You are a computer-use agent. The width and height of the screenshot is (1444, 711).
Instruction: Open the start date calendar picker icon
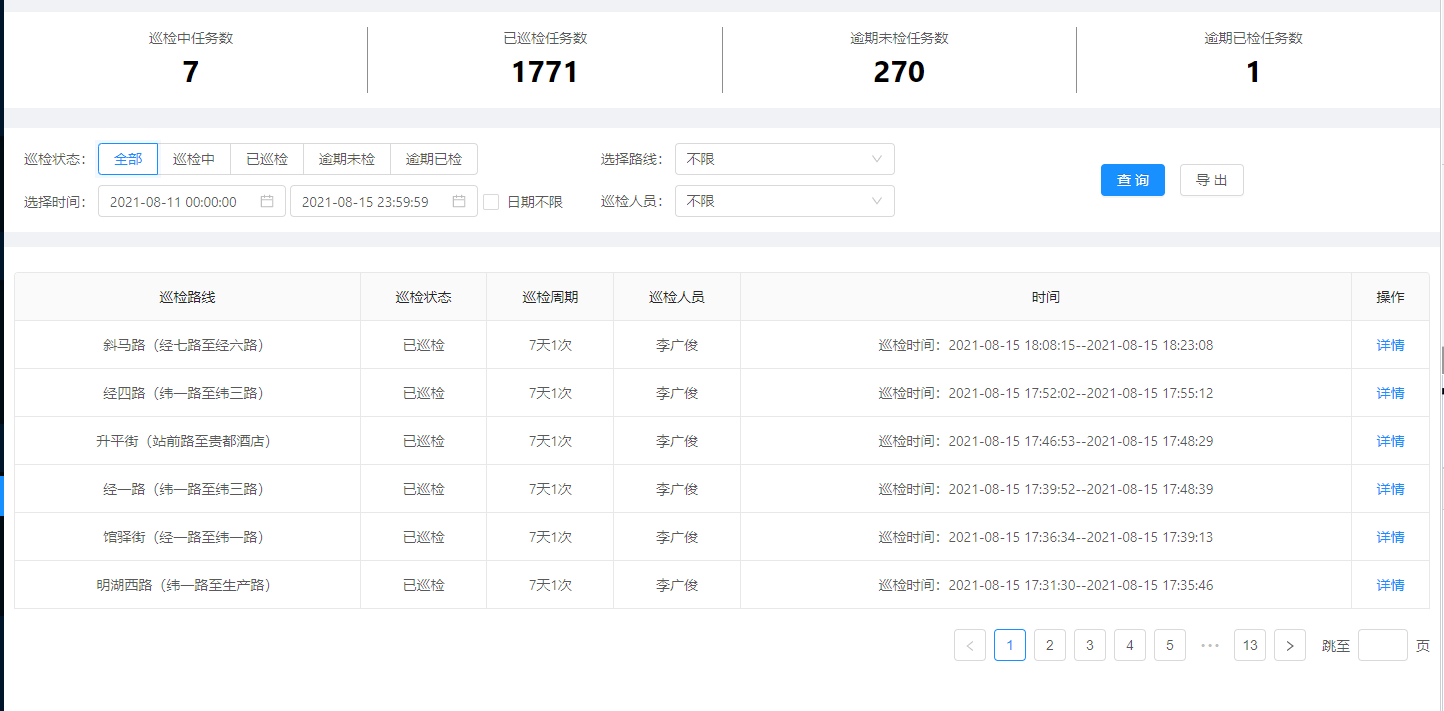click(x=265, y=201)
